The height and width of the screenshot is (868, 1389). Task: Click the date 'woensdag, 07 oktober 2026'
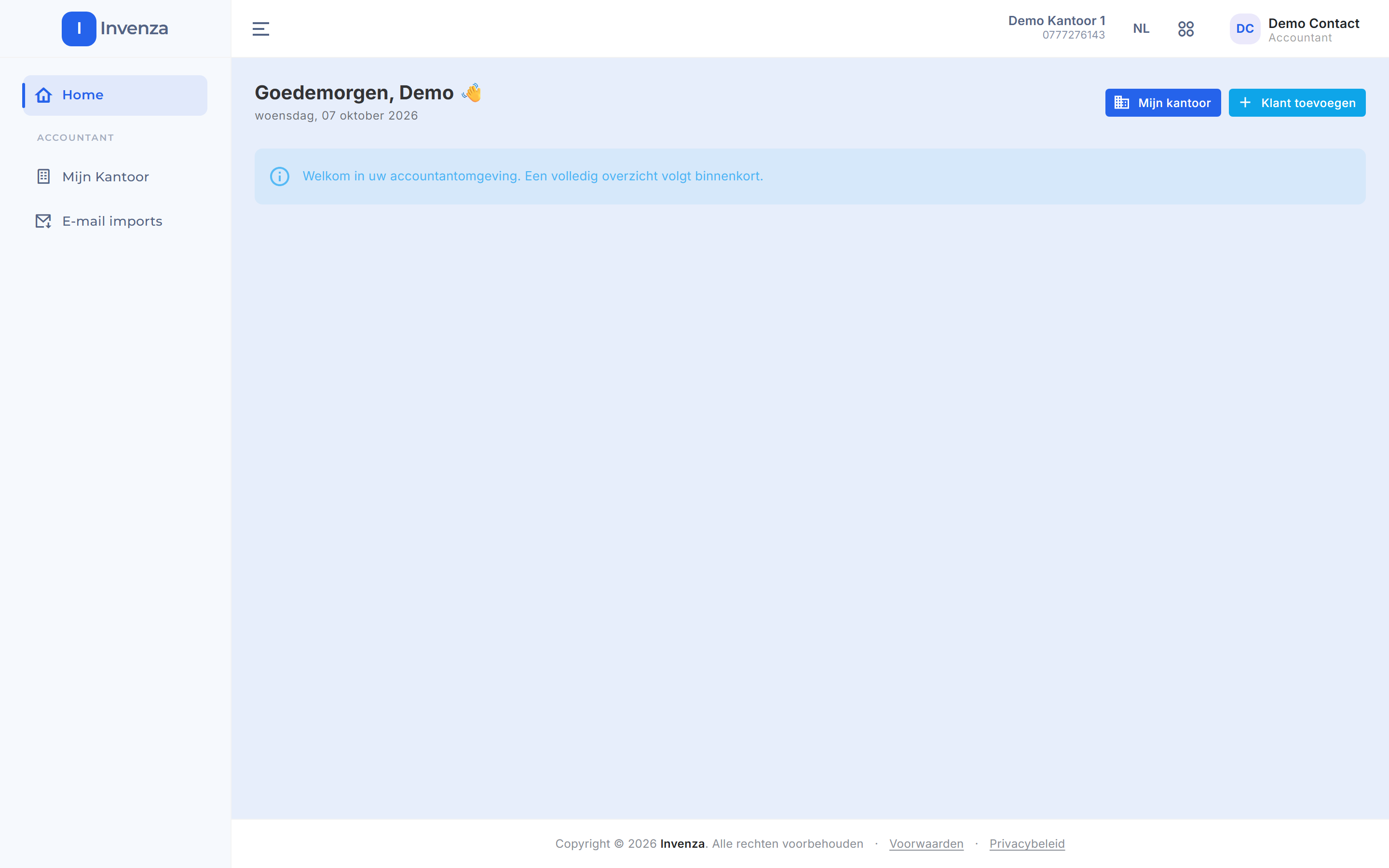pos(336,116)
